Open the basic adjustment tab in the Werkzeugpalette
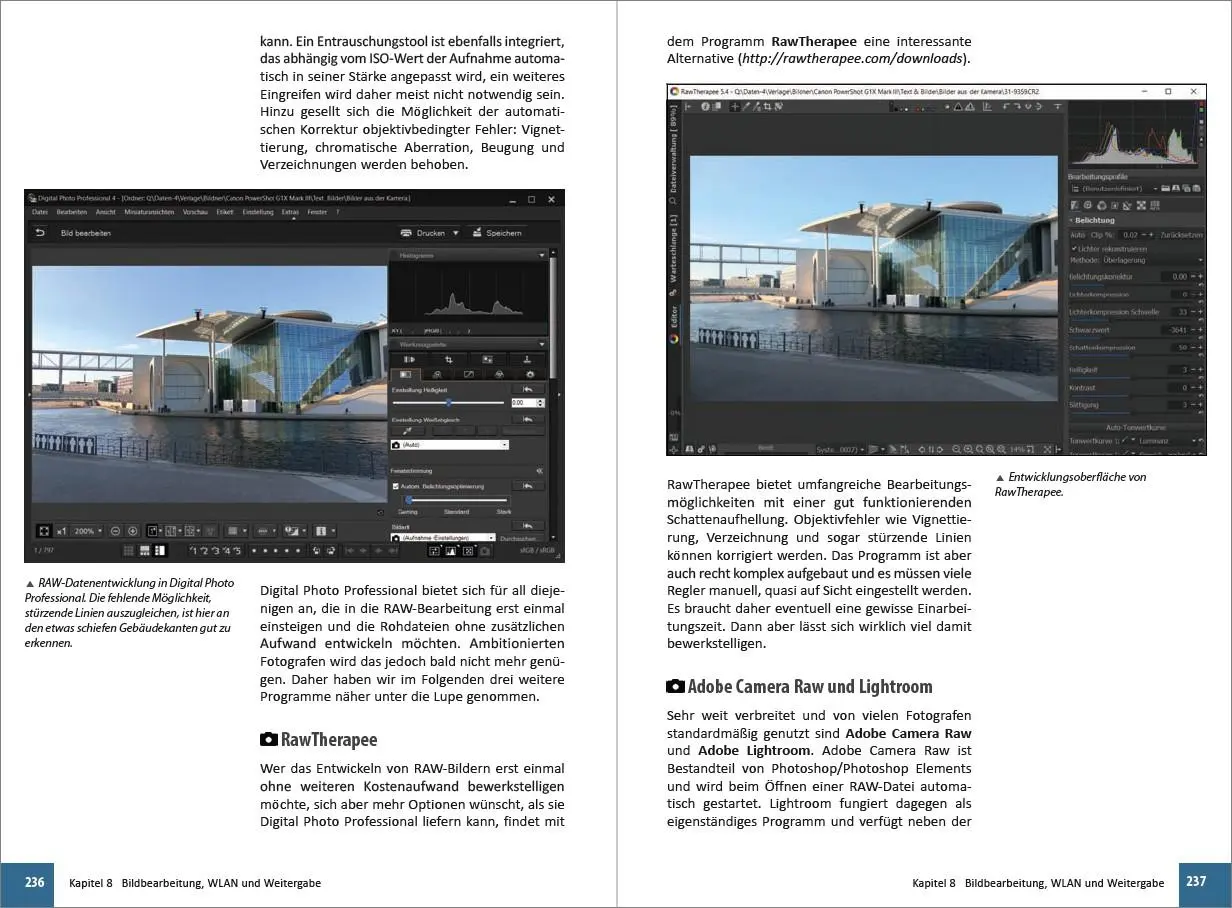1232x908 pixels. click(405, 374)
